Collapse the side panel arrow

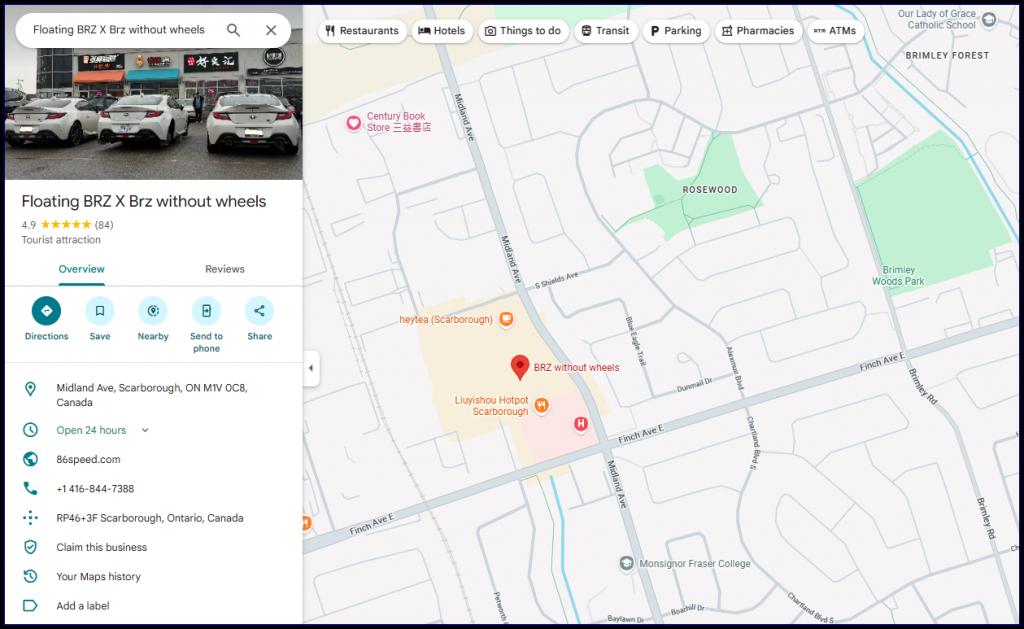[x=310, y=368]
